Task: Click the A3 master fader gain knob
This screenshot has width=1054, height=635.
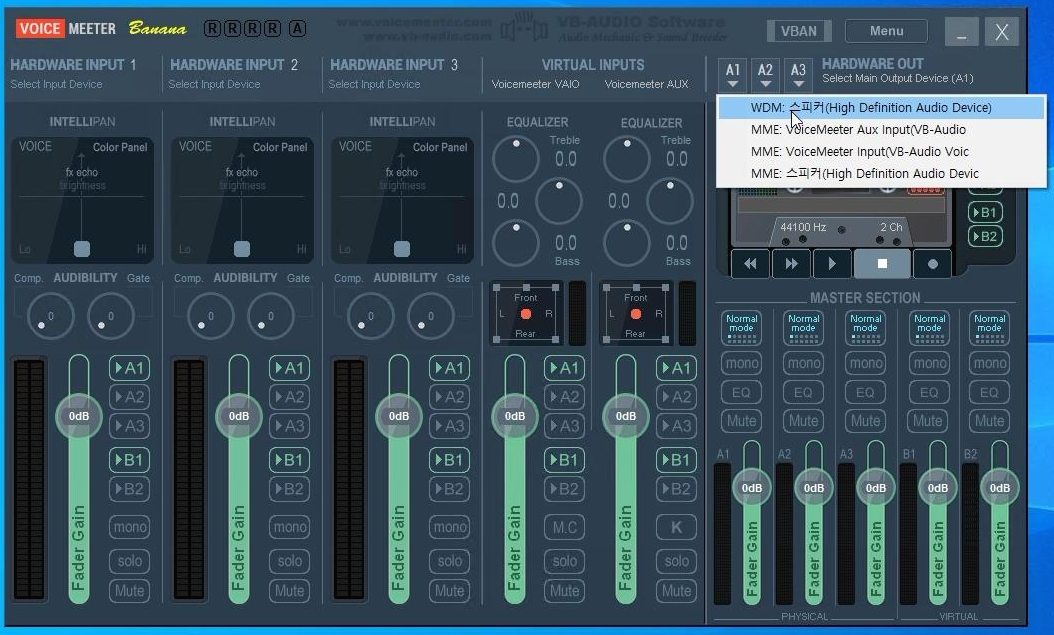Action: (875, 488)
